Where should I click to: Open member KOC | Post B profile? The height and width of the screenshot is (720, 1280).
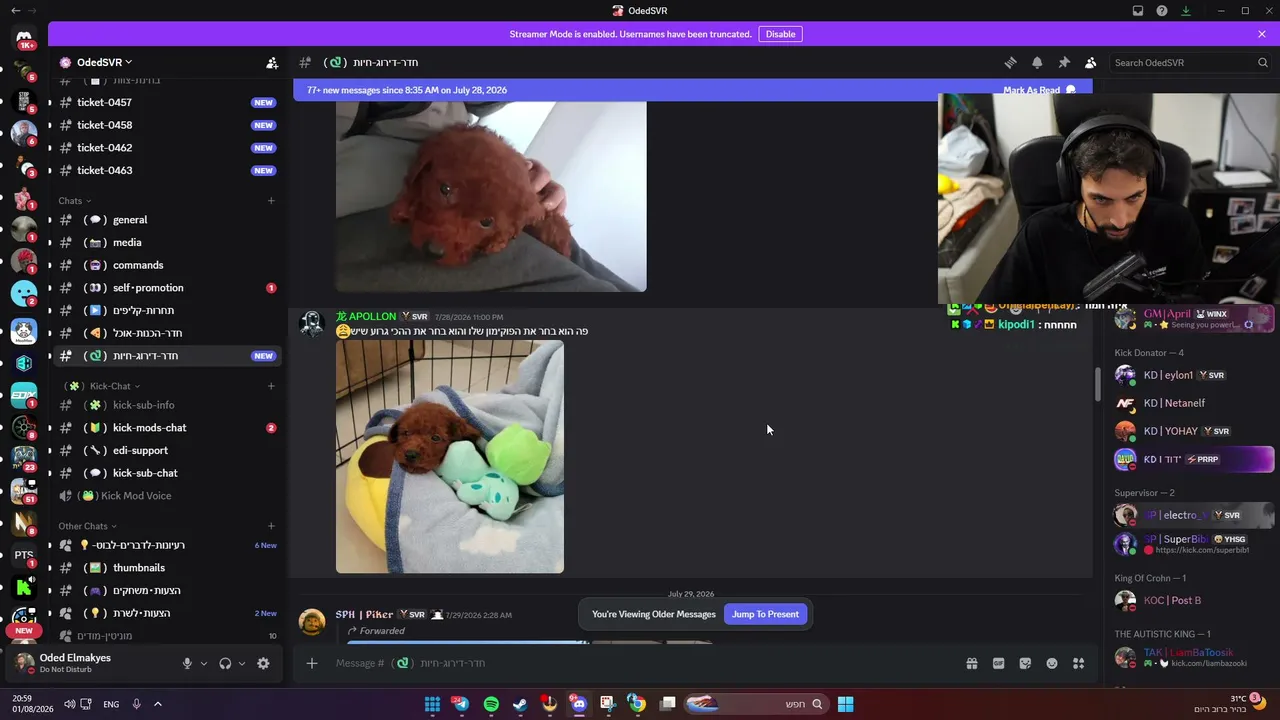(x=1193, y=600)
